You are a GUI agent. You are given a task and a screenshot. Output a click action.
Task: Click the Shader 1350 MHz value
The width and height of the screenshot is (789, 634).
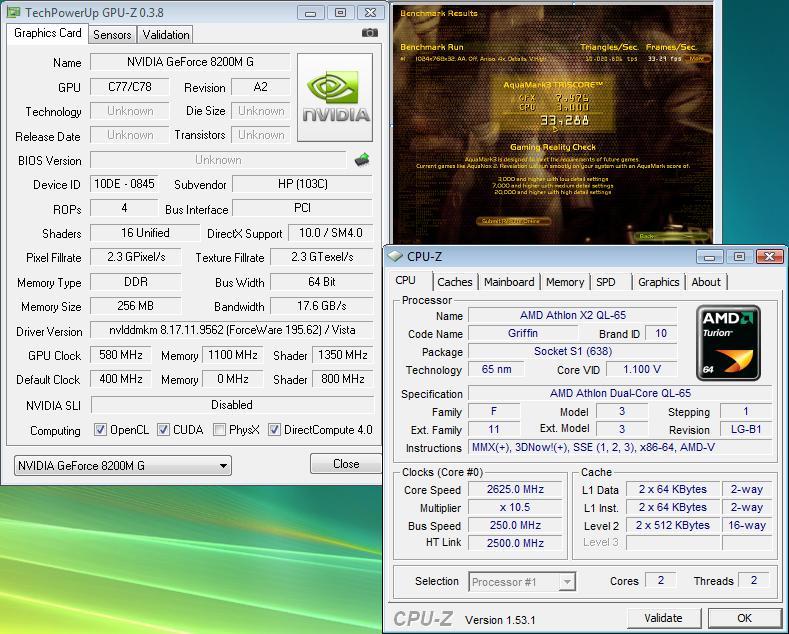[x=343, y=354]
